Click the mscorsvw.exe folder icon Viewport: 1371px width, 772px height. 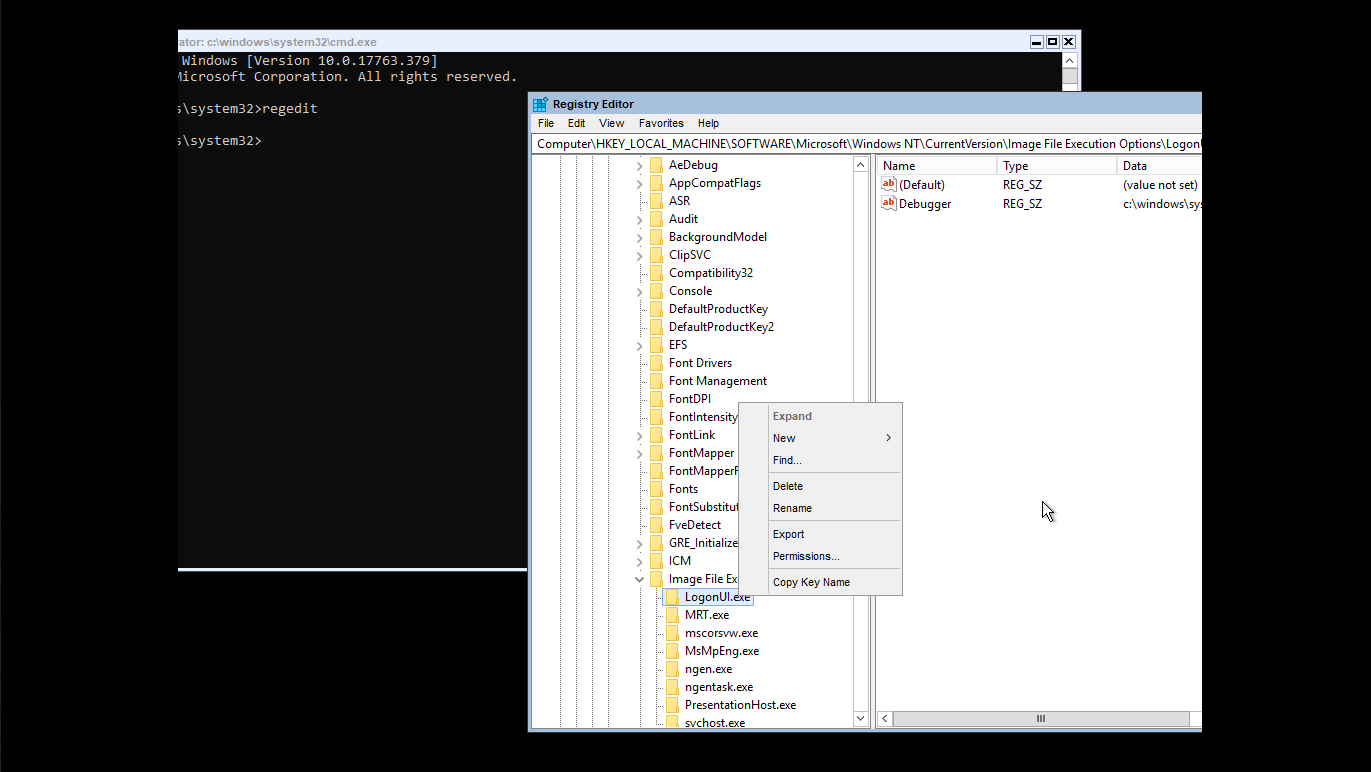point(672,633)
